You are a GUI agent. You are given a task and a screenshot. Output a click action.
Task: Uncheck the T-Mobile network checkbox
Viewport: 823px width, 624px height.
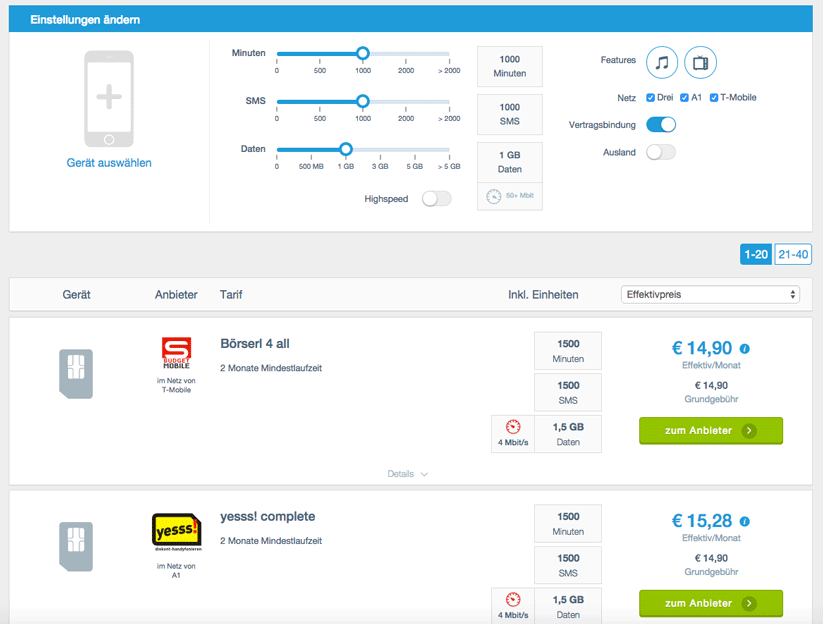pos(714,98)
